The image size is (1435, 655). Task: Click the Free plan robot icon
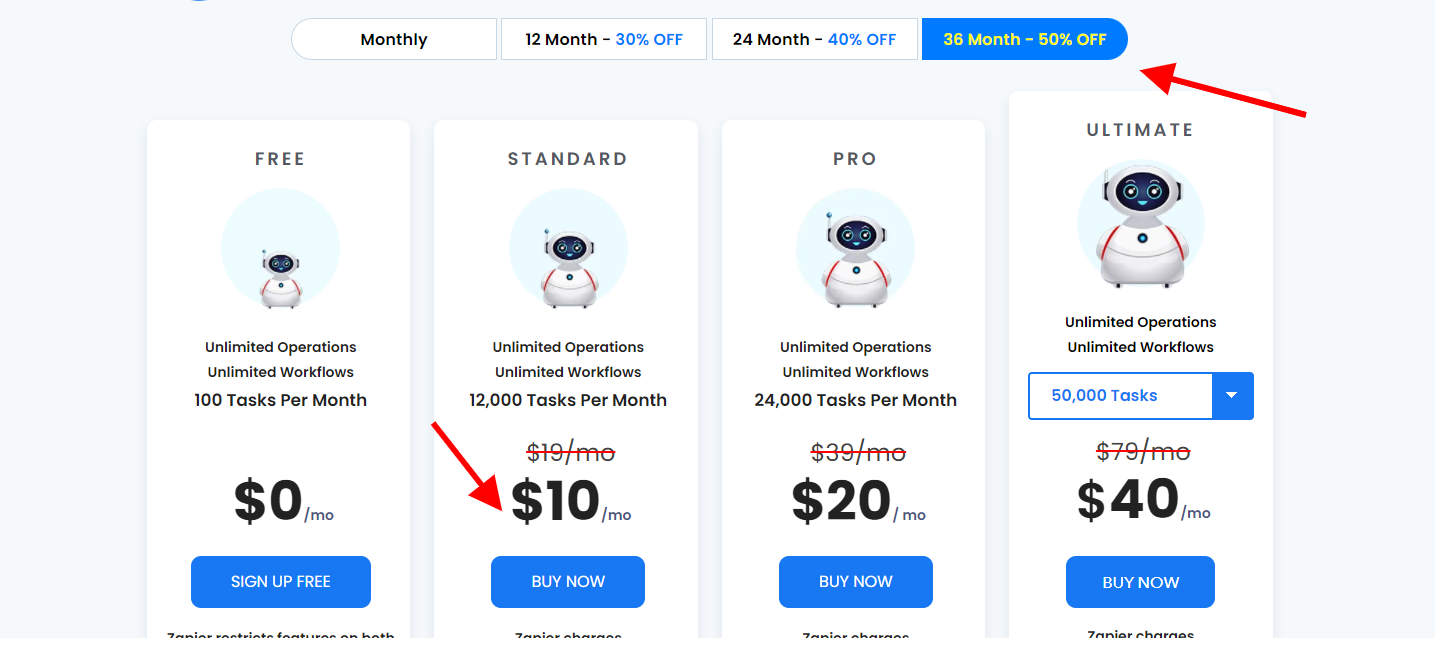[x=280, y=248]
